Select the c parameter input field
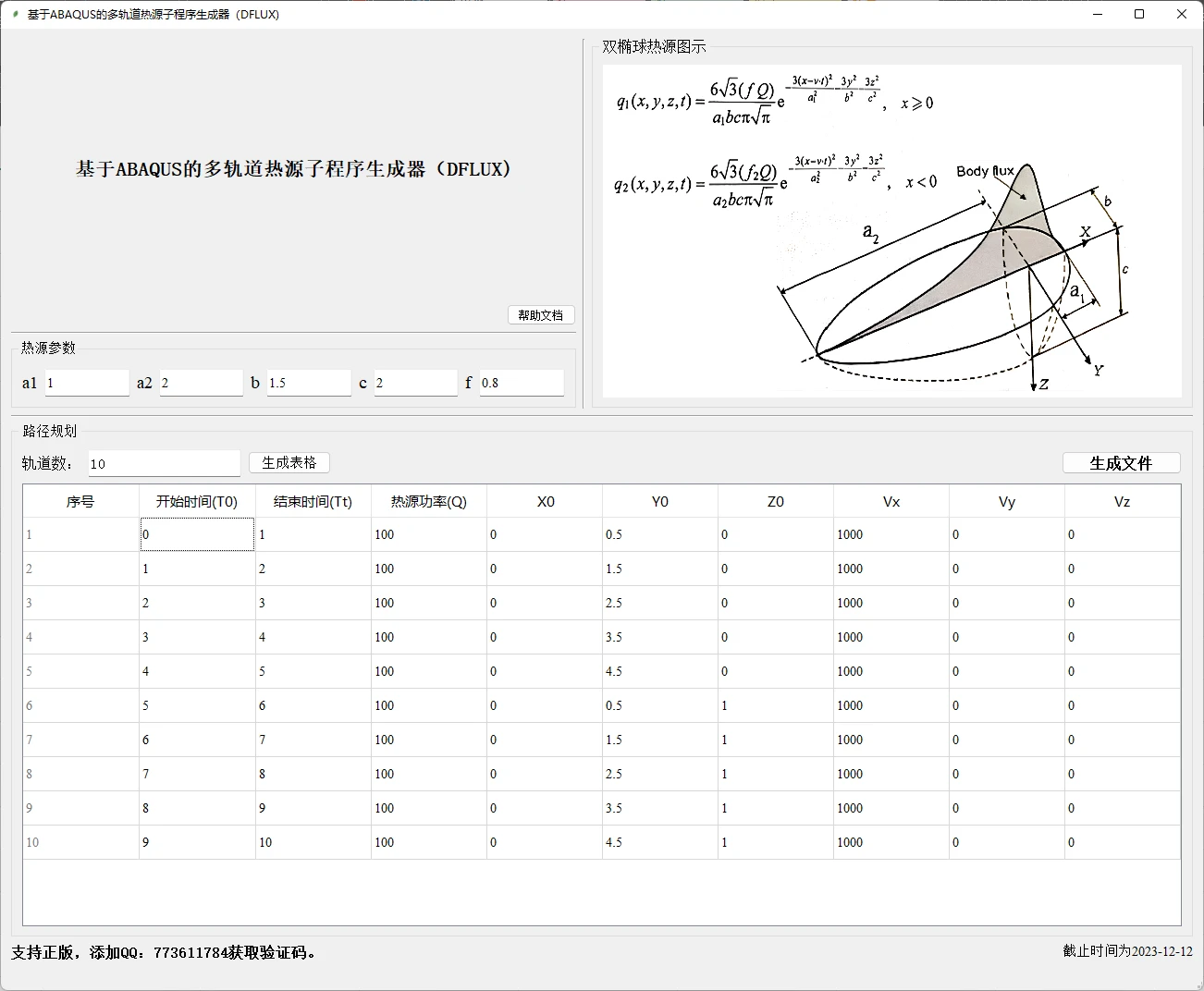Screen dimensions: 1204x991 [415, 383]
